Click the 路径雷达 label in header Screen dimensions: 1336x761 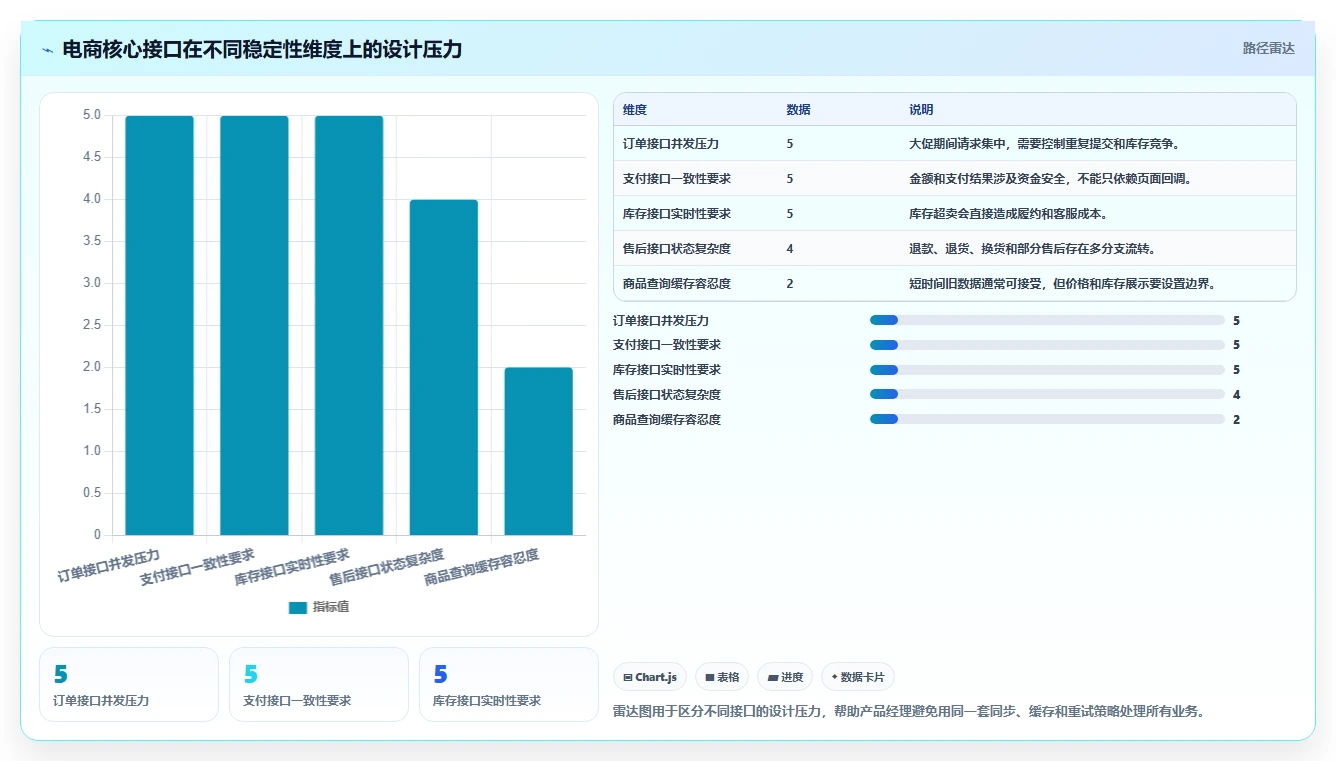tap(1268, 48)
